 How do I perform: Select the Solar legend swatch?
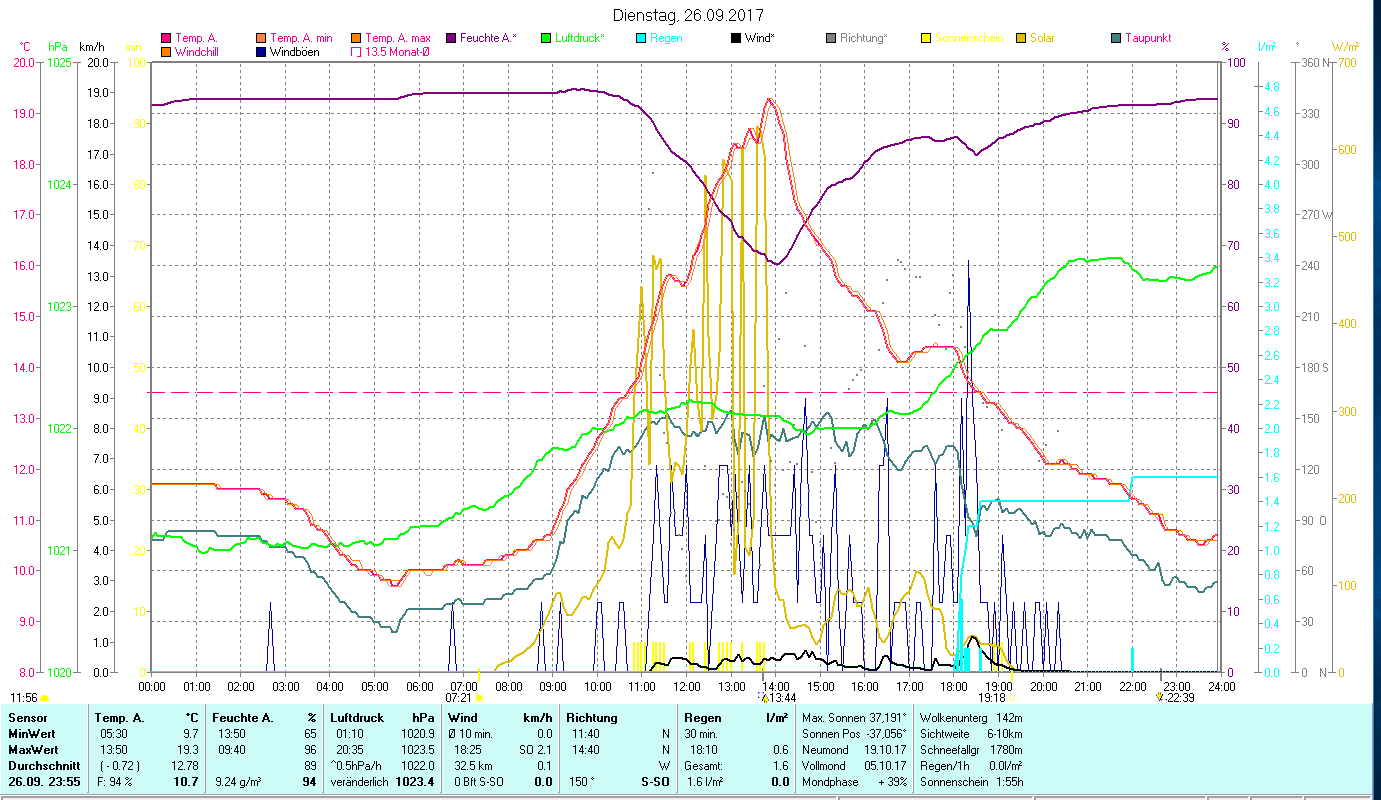[1021, 39]
